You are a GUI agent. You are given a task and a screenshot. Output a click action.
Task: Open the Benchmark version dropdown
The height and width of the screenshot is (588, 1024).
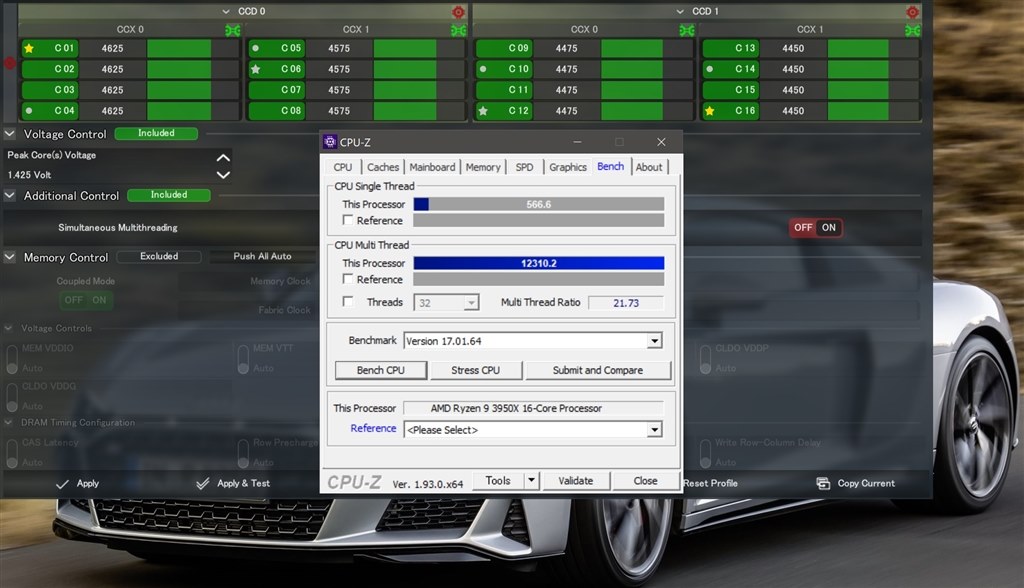point(654,341)
